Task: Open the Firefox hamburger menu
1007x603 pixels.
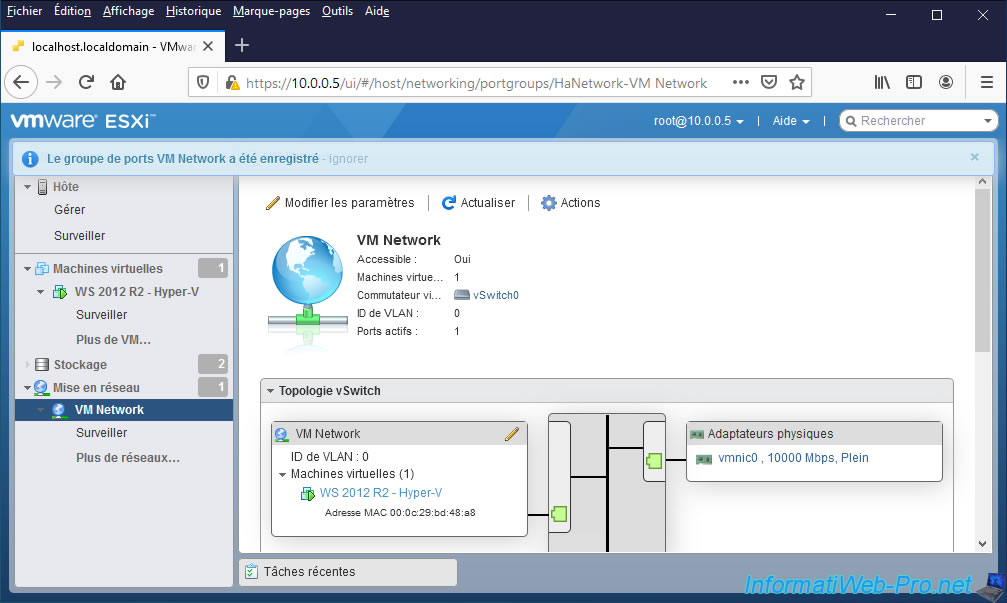Action: pyautogui.click(x=986, y=82)
